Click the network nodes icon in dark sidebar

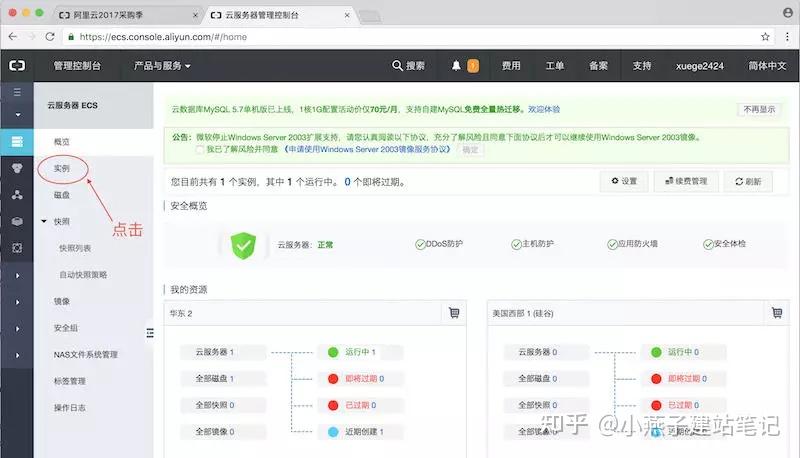(x=17, y=195)
